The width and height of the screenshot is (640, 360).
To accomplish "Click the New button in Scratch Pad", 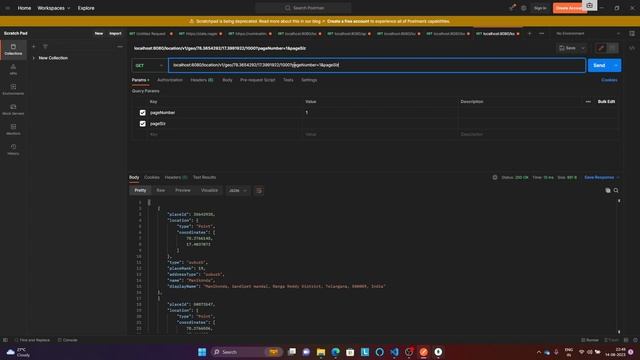I will click(99, 33).
